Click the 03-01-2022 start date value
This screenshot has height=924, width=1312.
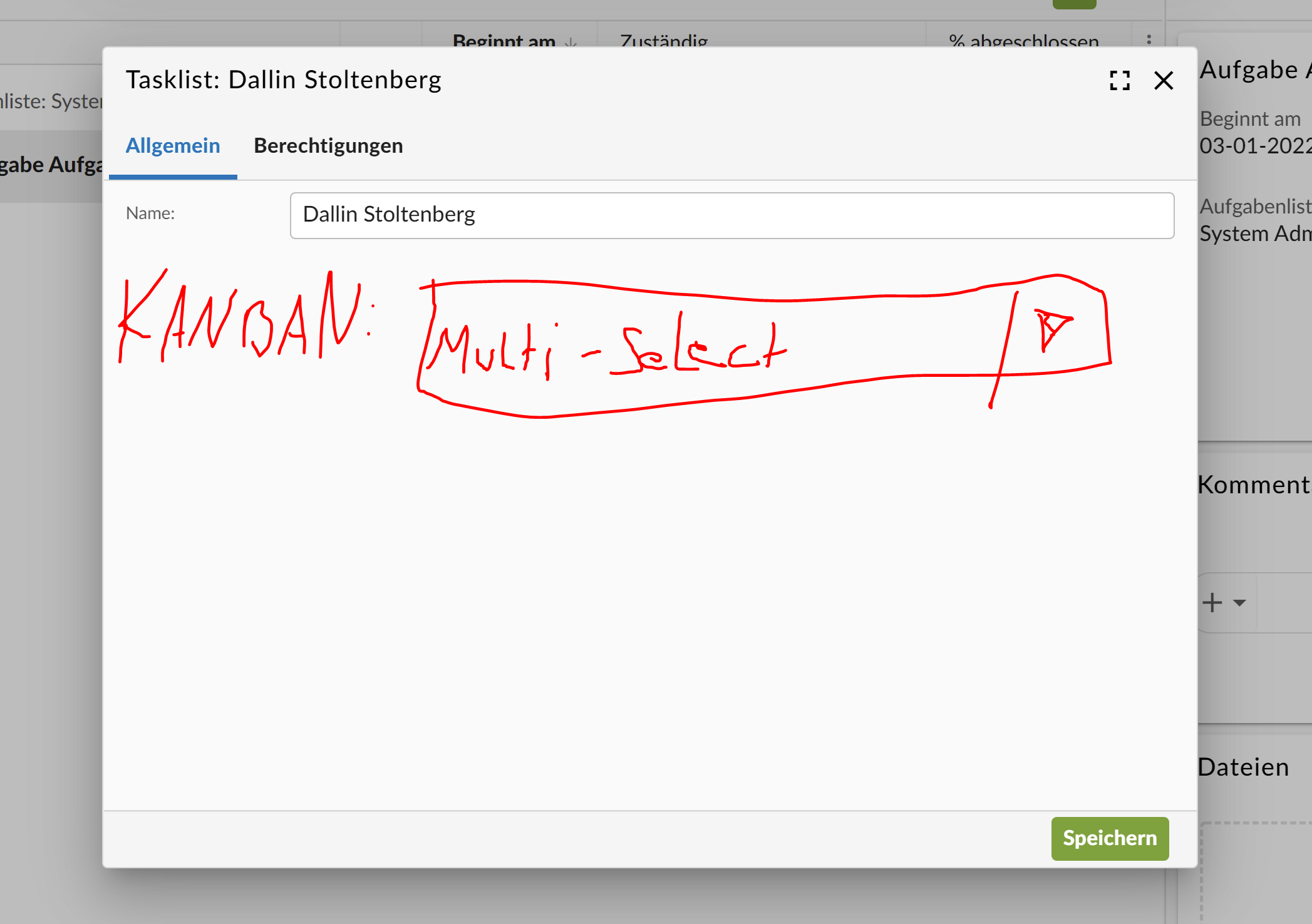point(1255,146)
